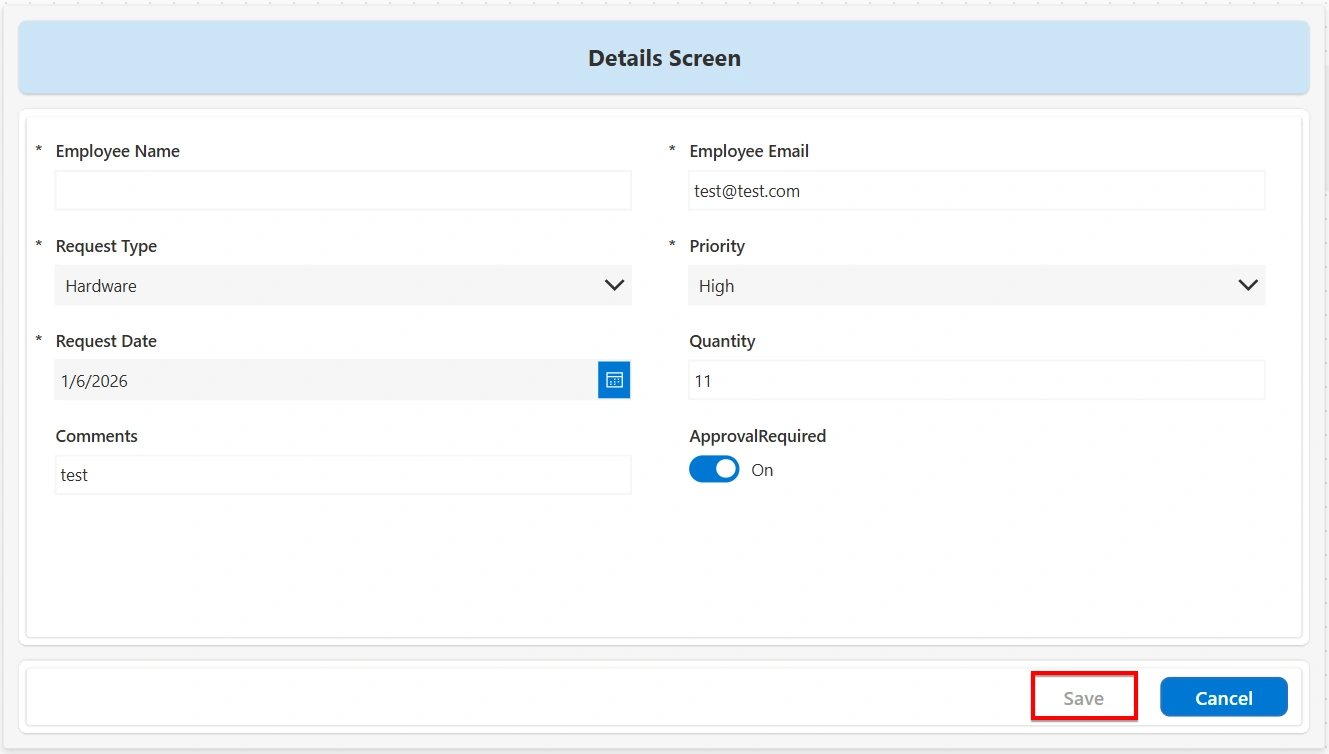
Task: Click the ApprovalRequired label
Action: pos(758,436)
